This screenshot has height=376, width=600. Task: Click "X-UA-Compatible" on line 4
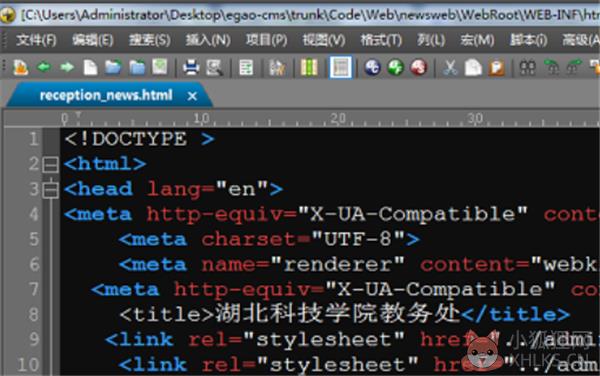tap(413, 214)
